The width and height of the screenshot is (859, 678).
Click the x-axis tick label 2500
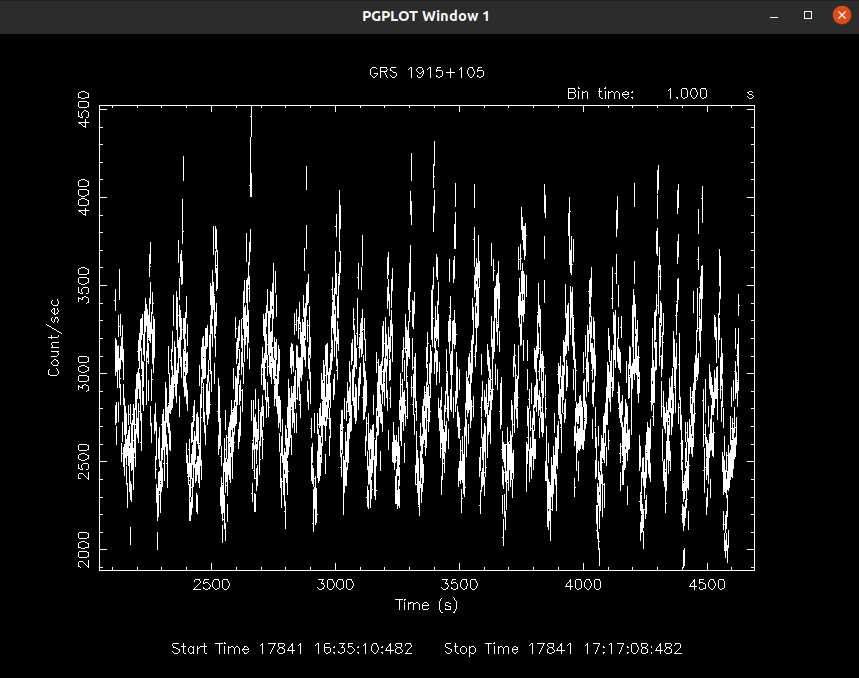211,585
